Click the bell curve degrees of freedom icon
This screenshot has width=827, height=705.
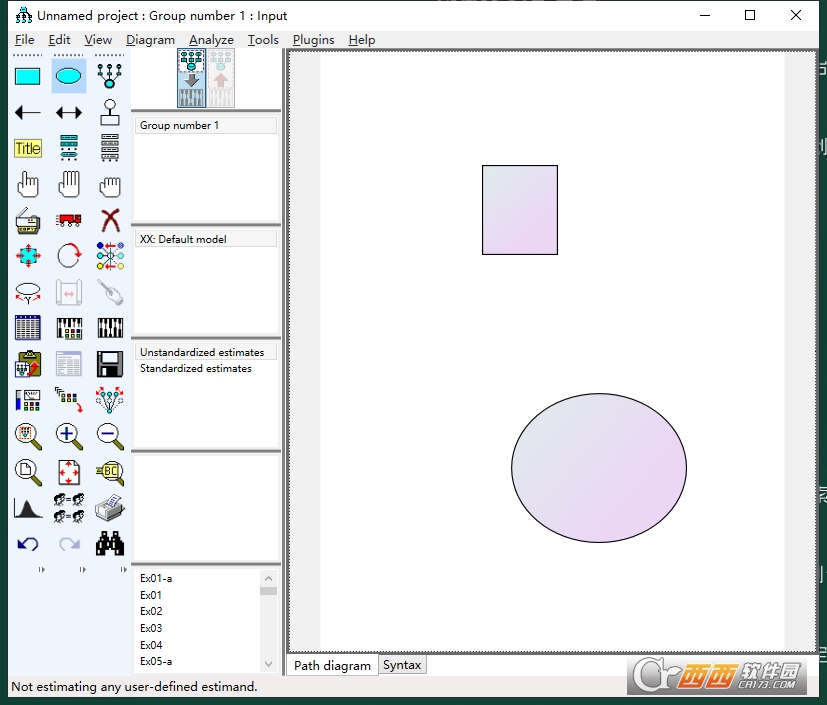(27, 508)
